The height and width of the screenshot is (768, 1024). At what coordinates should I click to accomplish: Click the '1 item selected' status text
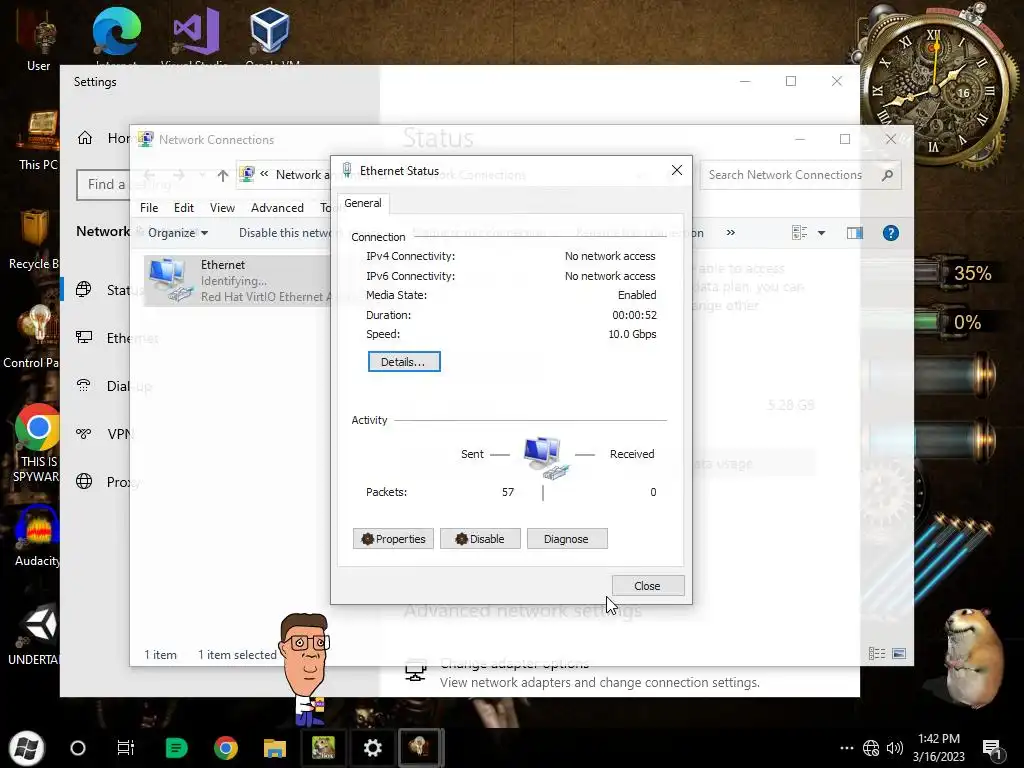click(238, 654)
